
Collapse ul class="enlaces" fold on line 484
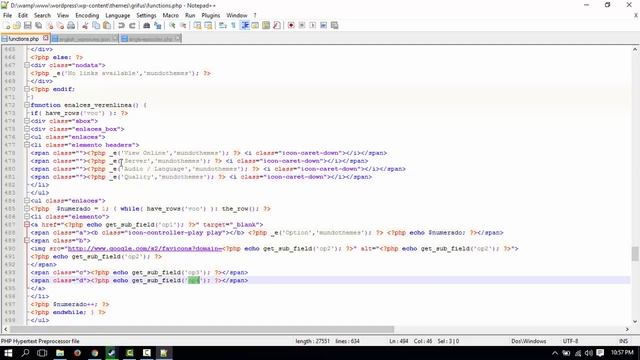[x=27, y=200]
